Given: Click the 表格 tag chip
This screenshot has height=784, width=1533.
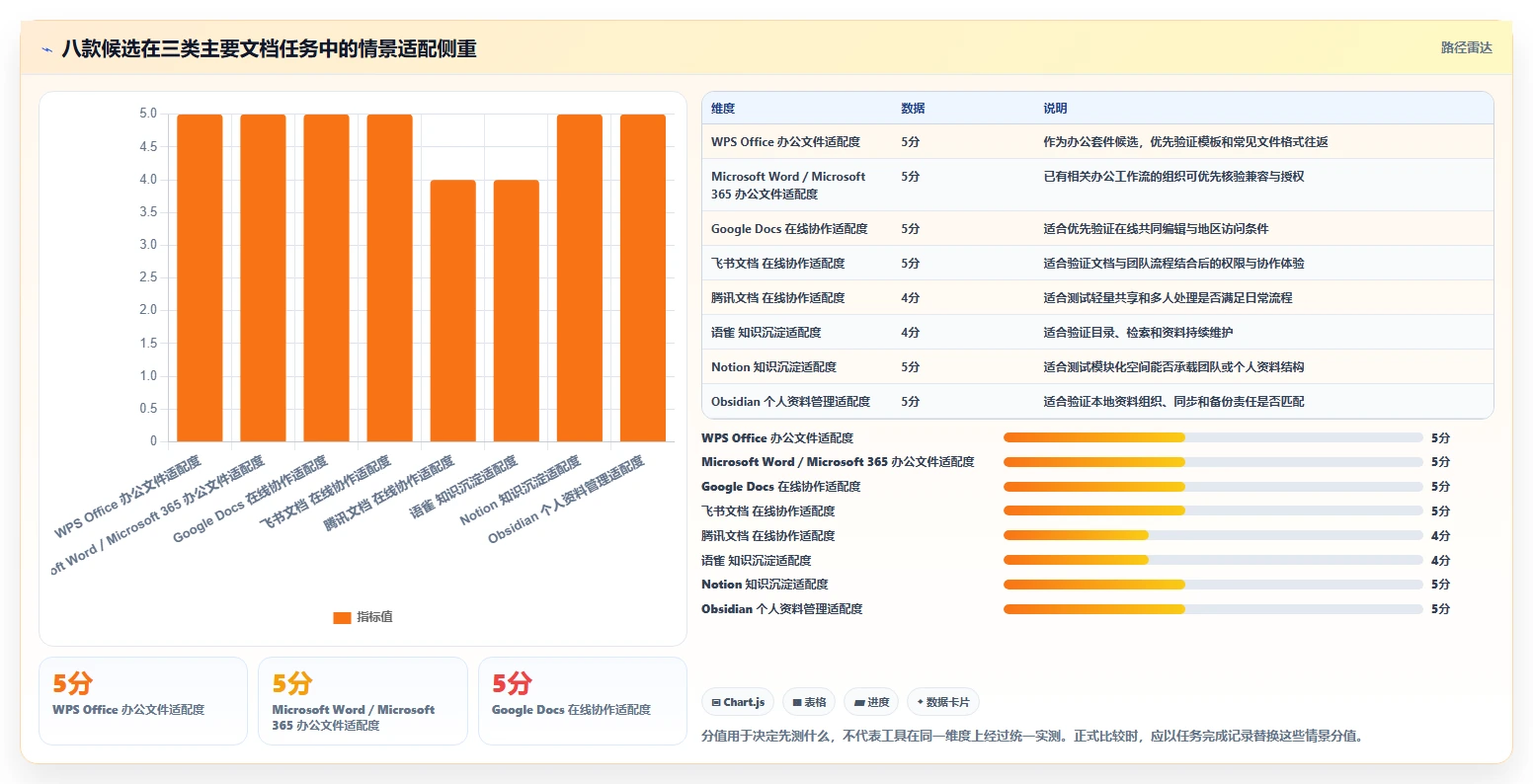Looking at the screenshot, I should coord(809,702).
